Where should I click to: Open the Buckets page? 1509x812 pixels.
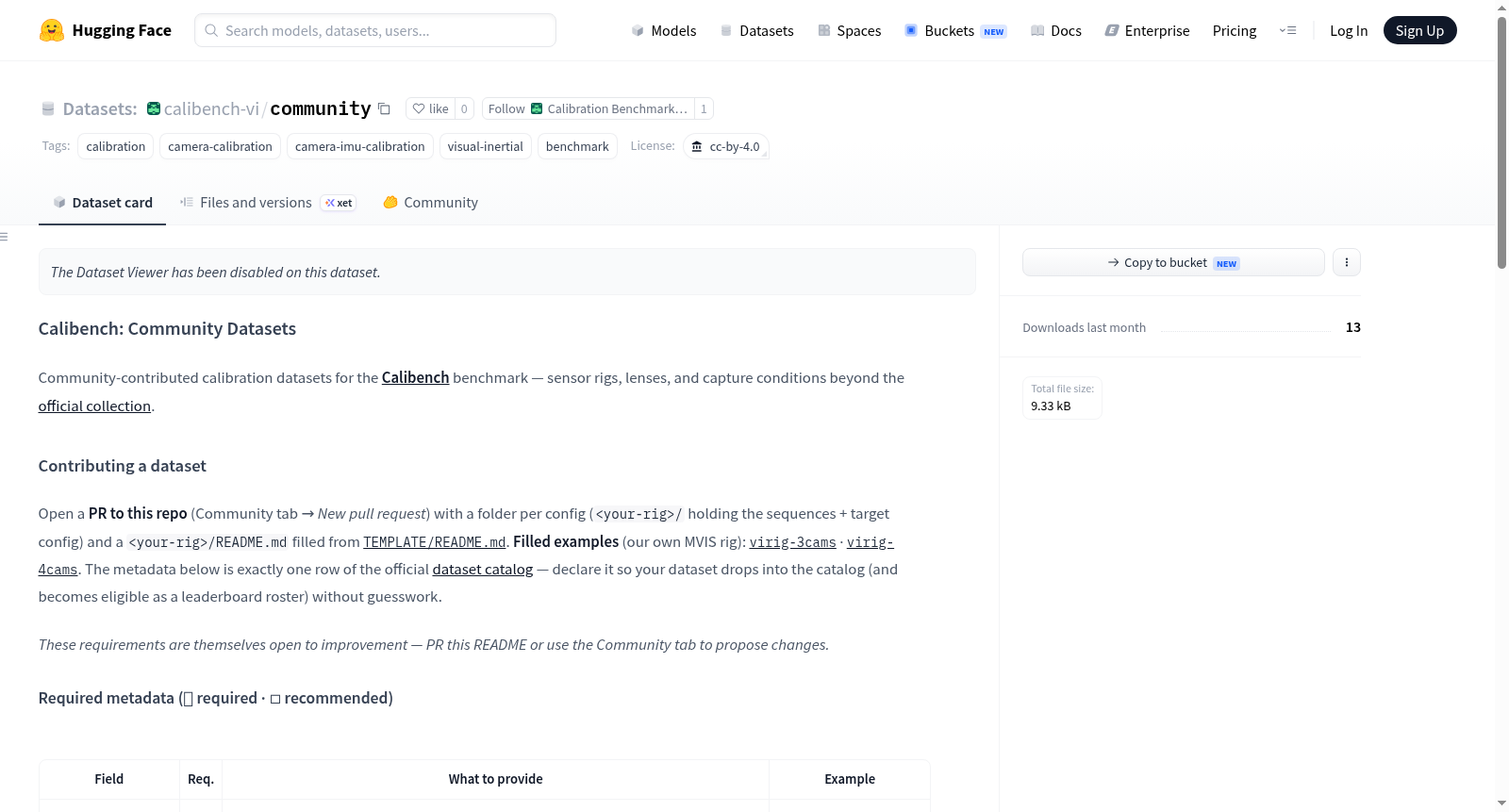point(955,30)
